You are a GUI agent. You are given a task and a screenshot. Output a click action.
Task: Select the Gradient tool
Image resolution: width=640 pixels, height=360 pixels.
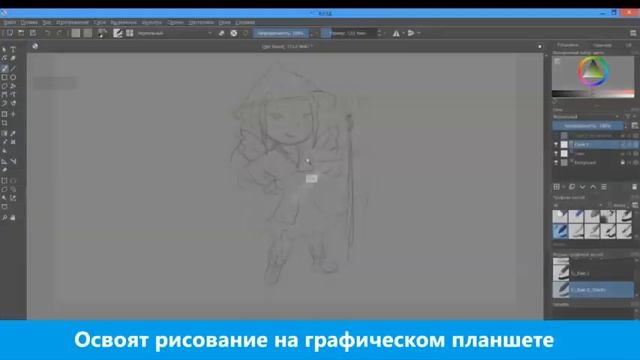point(4,133)
